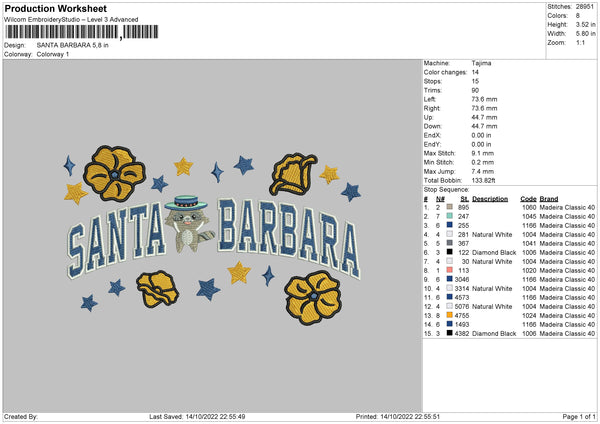Click the 'Stop Sequence:' heading
The width and height of the screenshot is (600, 424).
click(446, 190)
